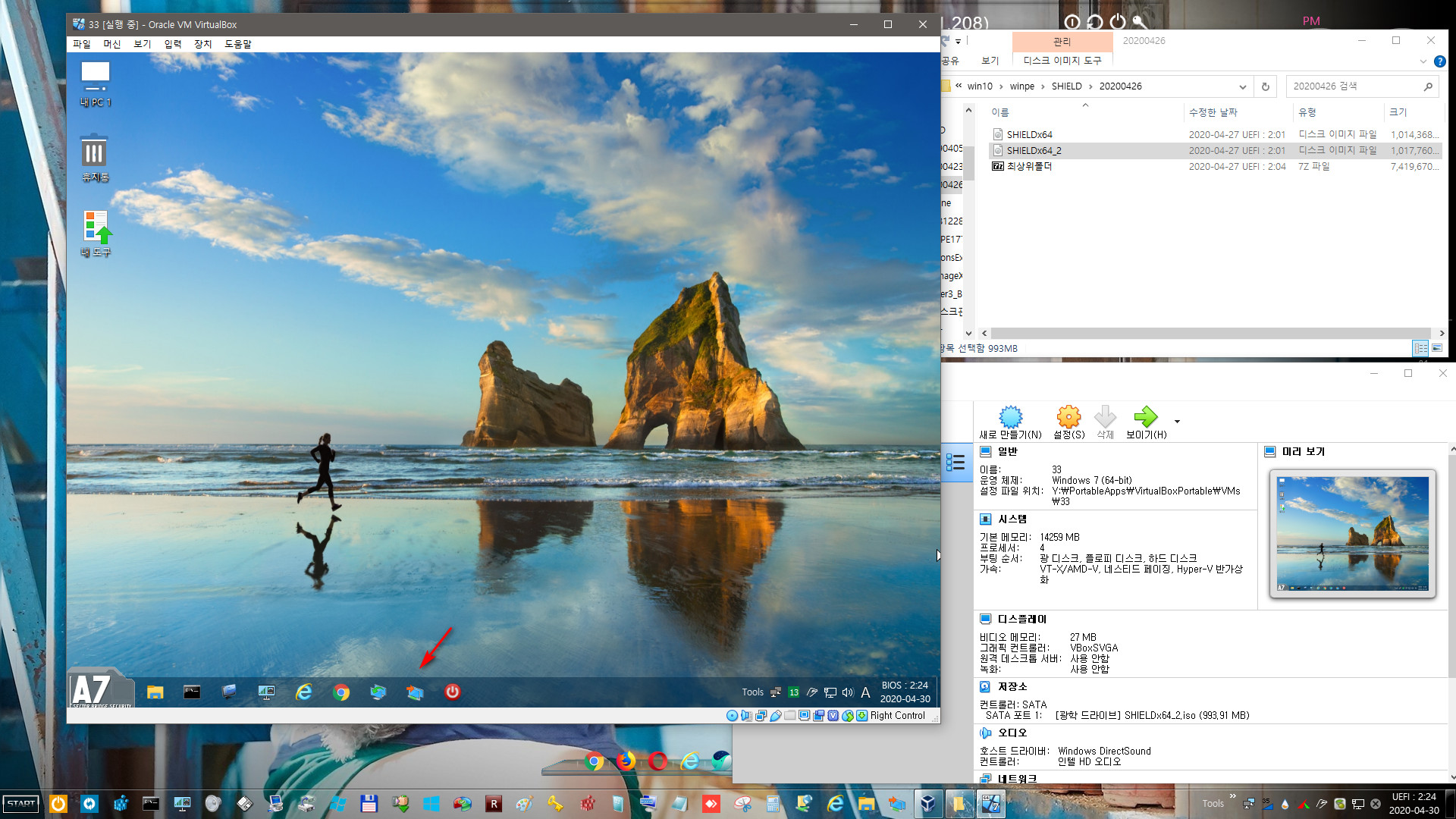Navigate to winpe folder in breadcrumb
Viewport: 1456px width, 819px height.
(x=1021, y=86)
